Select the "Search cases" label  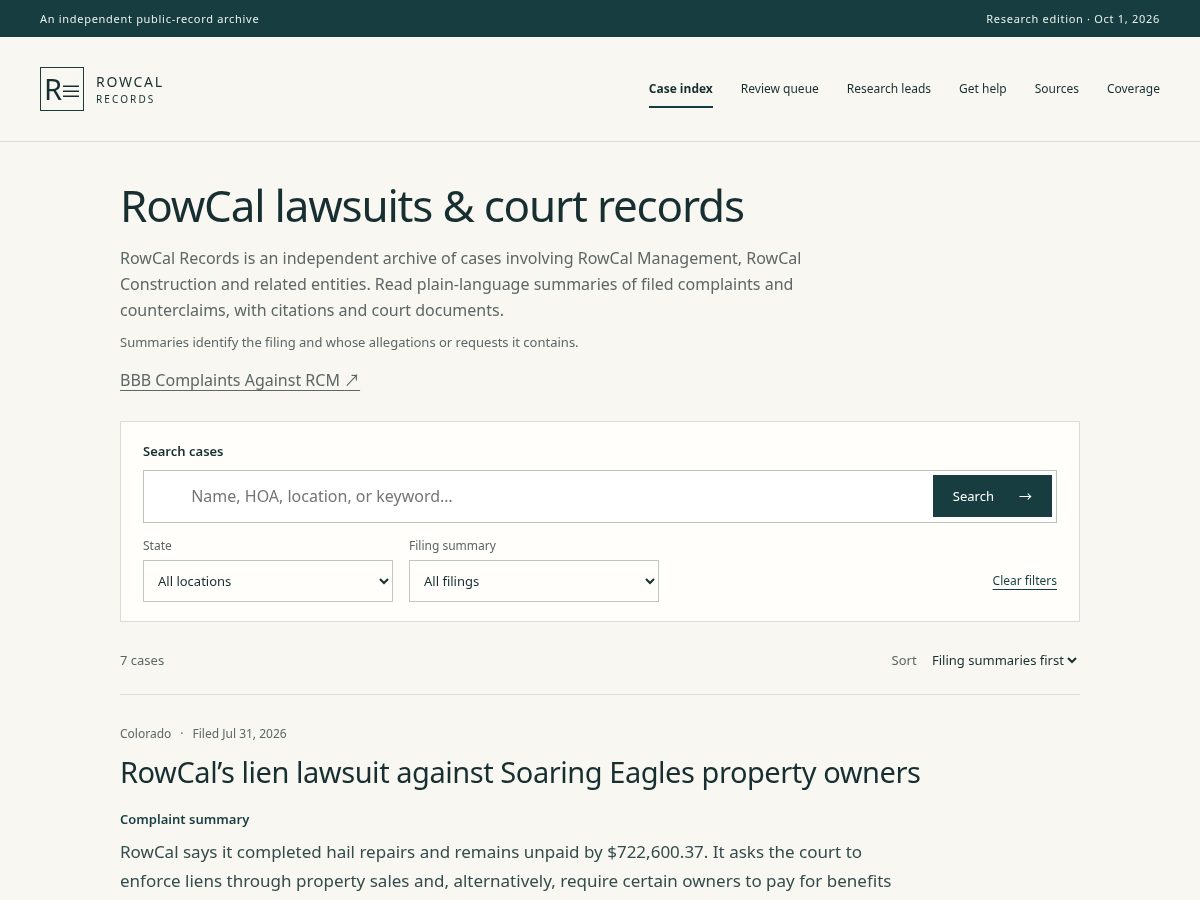183,451
